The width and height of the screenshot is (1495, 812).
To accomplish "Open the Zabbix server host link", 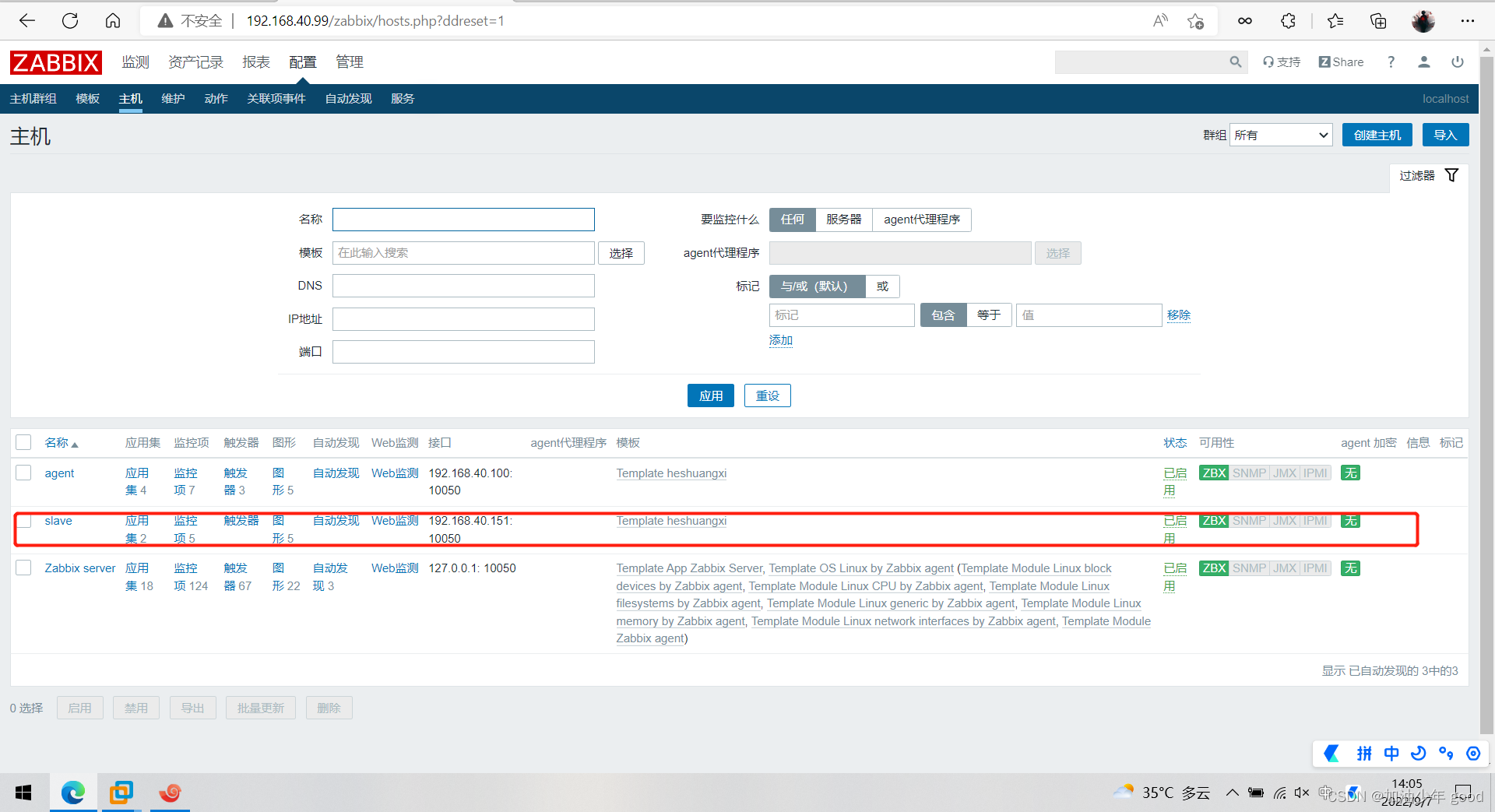I will click(x=80, y=568).
